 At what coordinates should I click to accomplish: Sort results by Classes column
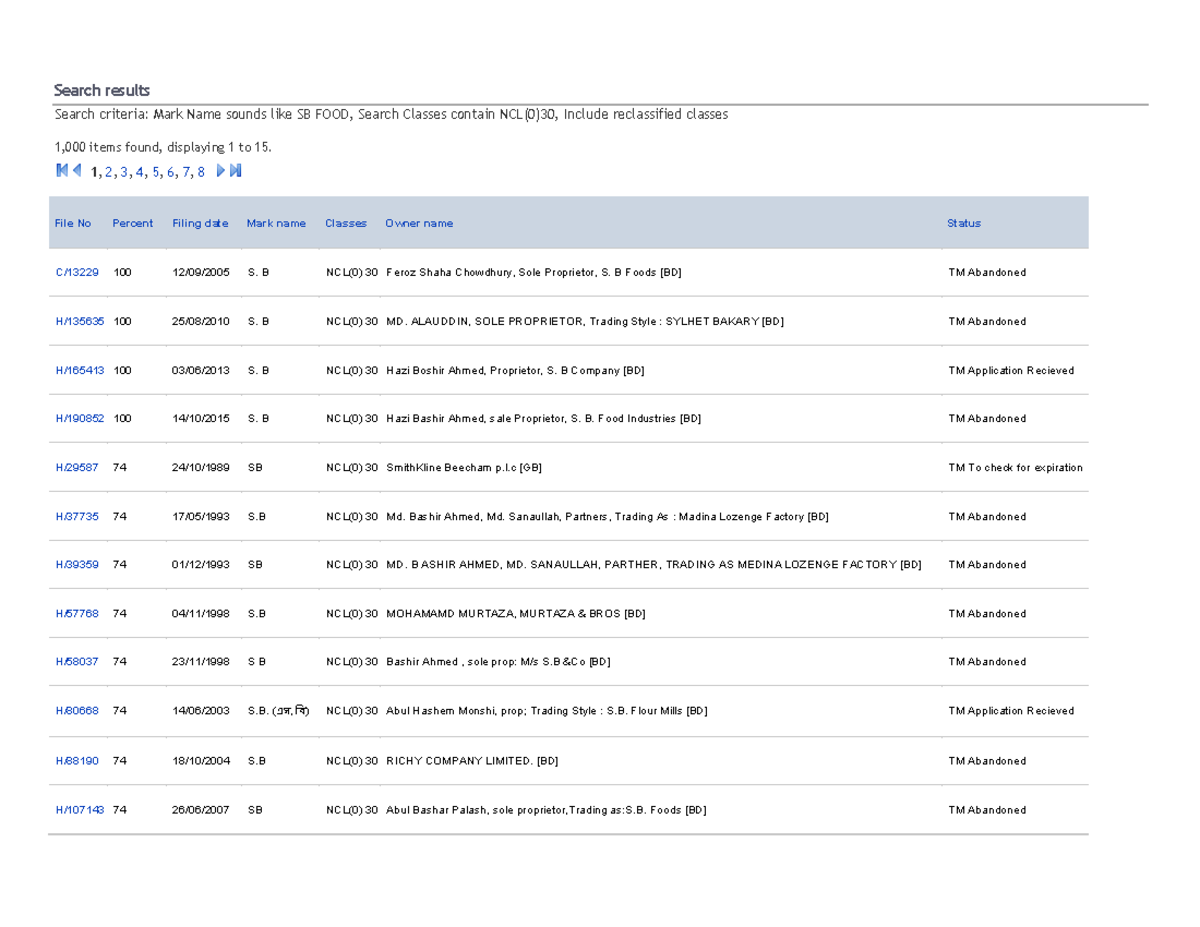tap(345, 222)
